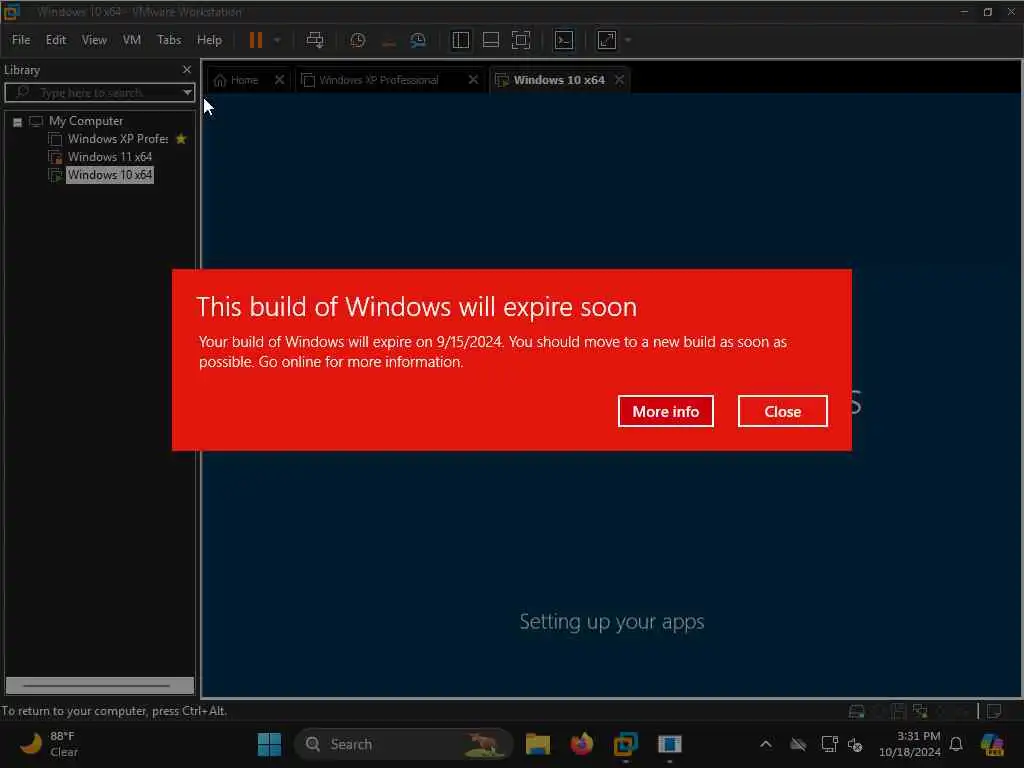Open the Help menu
The image size is (1024, 768).
tap(210, 40)
